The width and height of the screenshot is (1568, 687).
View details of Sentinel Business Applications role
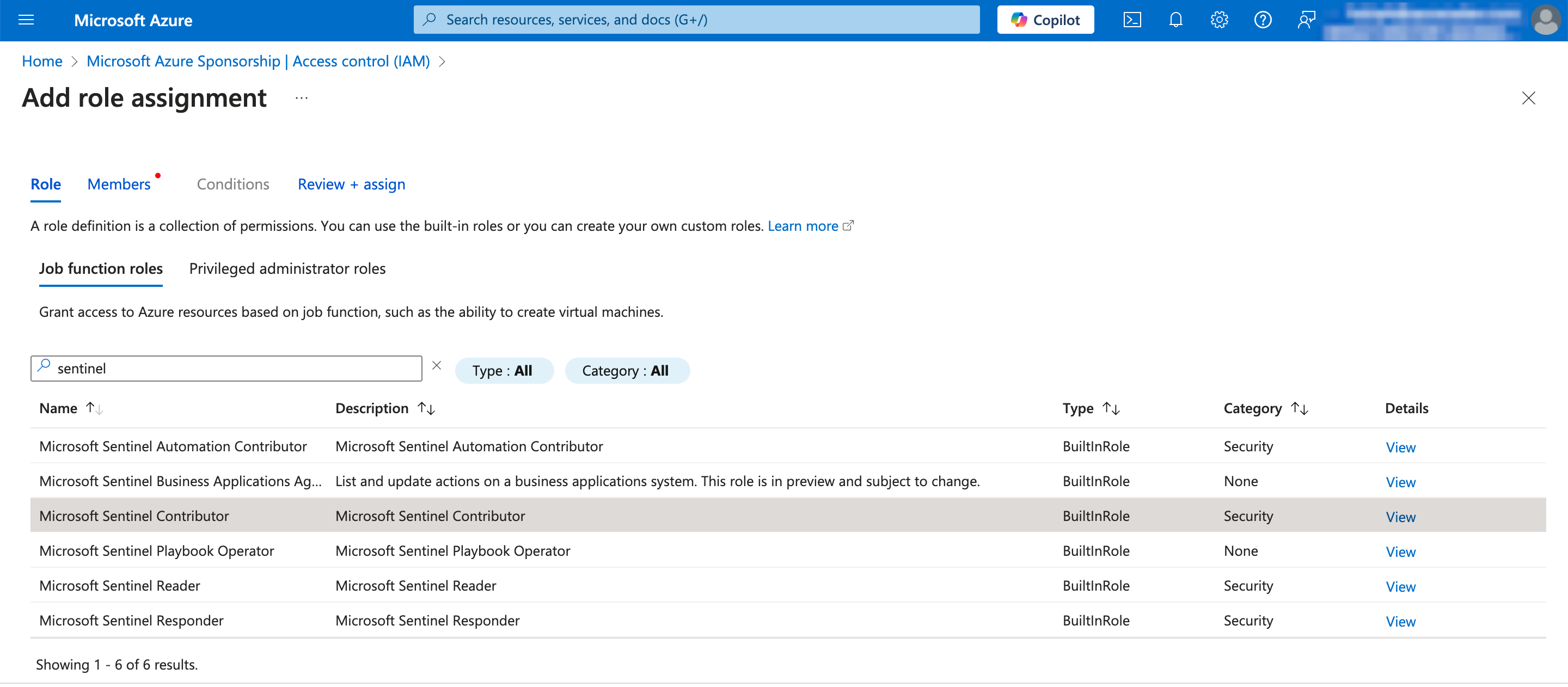(1400, 482)
